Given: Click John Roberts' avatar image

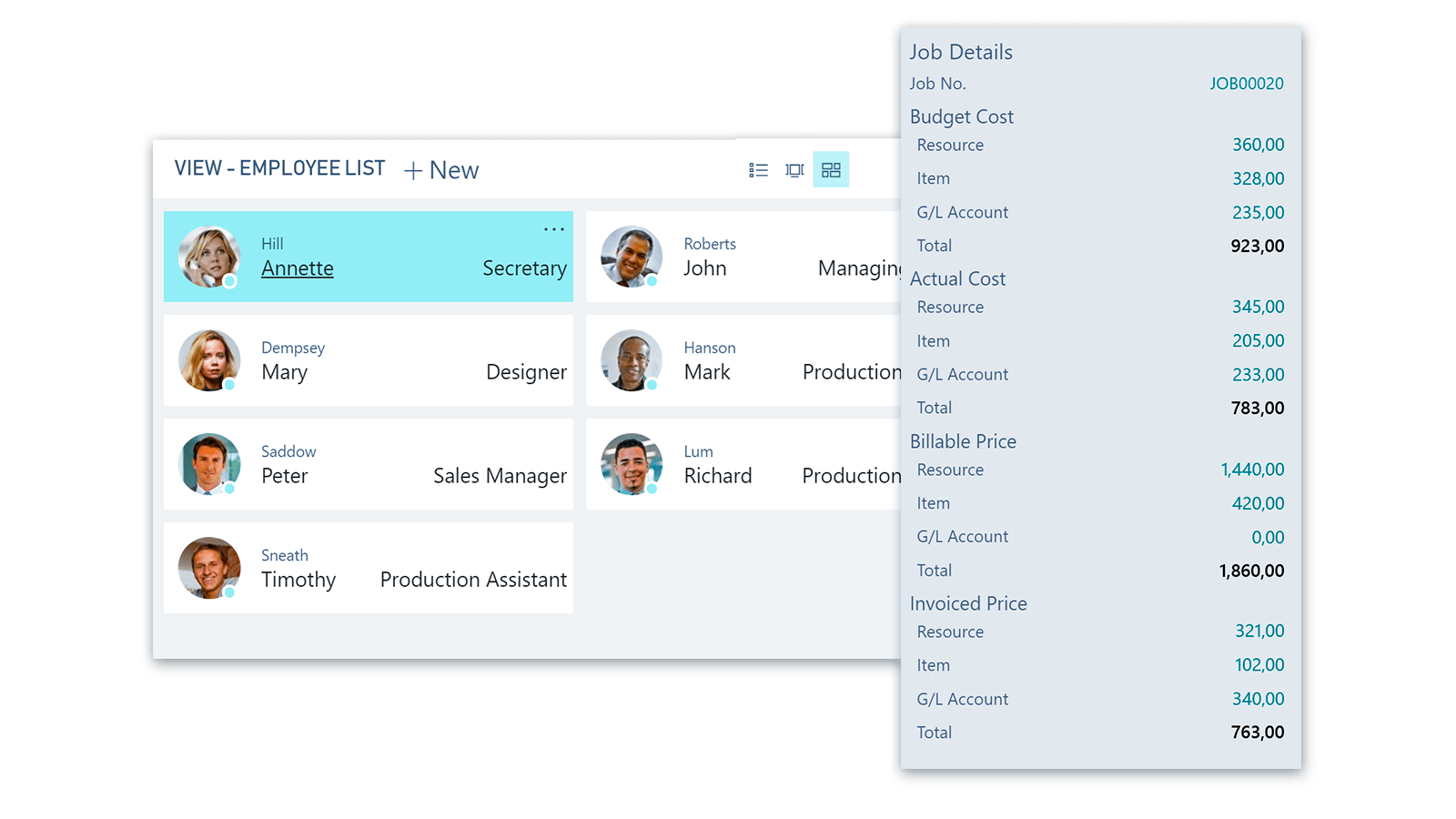Looking at the screenshot, I should (x=632, y=257).
